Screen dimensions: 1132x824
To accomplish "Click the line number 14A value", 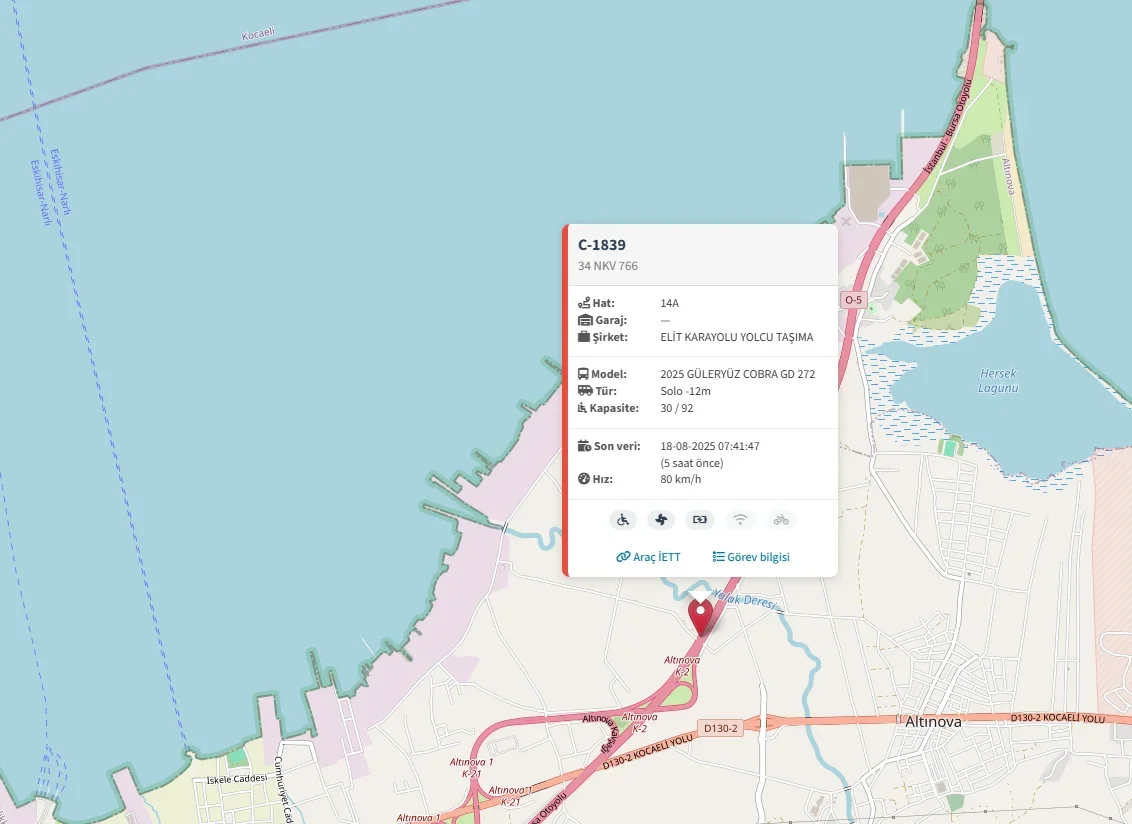I will coord(670,303).
